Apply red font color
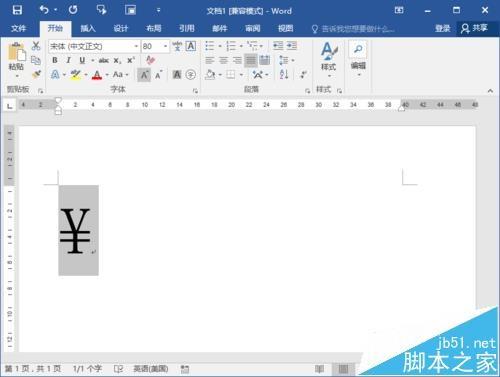This screenshot has height=377, width=500. (x=97, y=74)
